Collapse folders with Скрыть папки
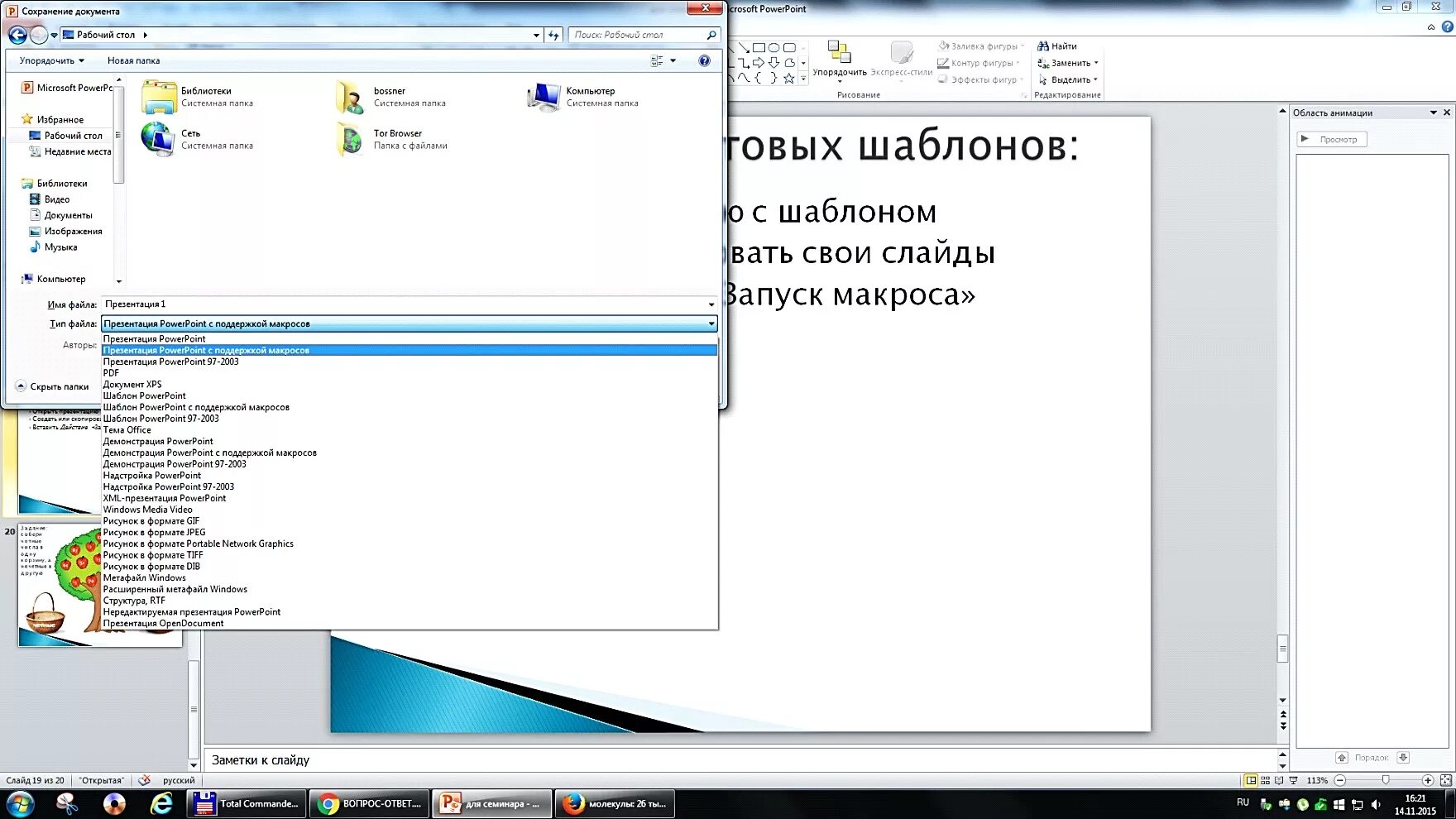1456x819 pixels. pos(52,386)
